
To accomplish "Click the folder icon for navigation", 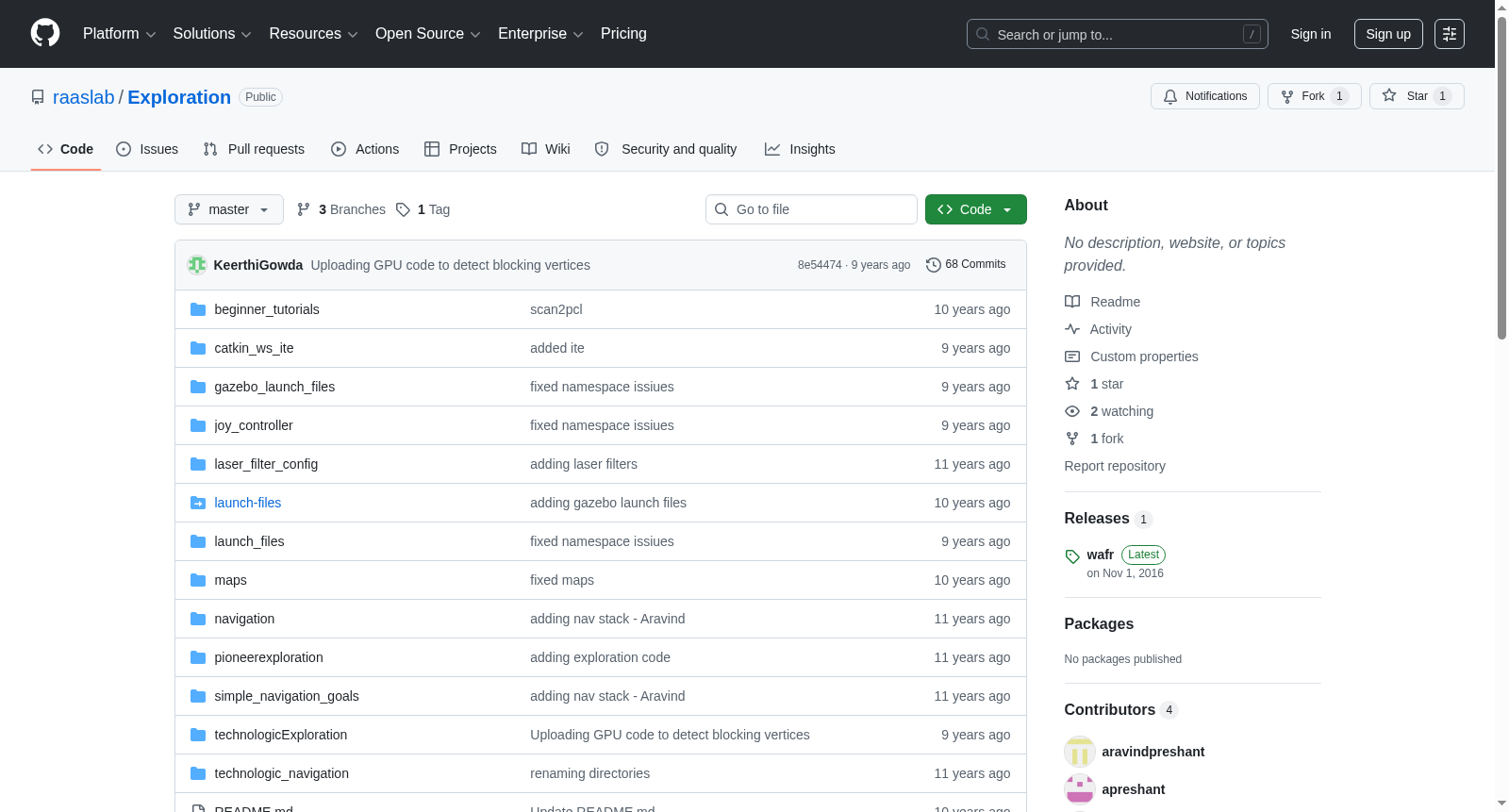I will (x=198, y=619).
